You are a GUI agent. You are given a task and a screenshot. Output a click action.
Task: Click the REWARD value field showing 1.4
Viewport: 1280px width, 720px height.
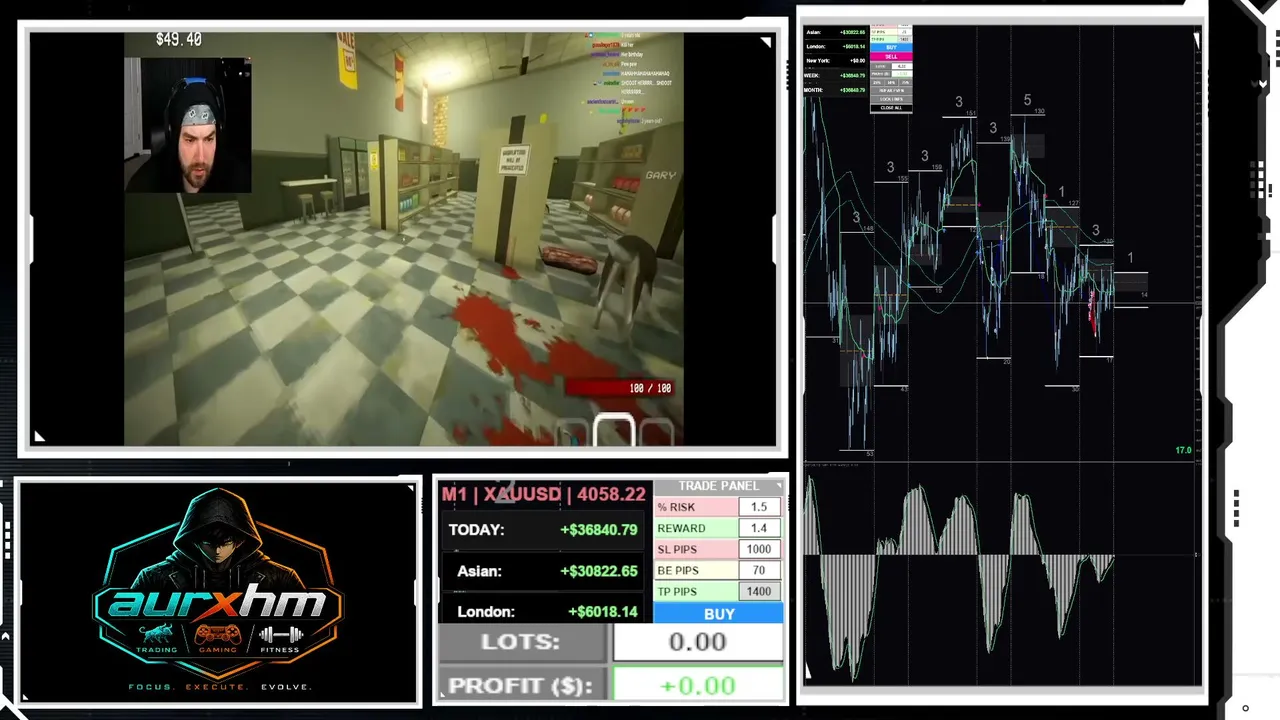coord(759,528)
